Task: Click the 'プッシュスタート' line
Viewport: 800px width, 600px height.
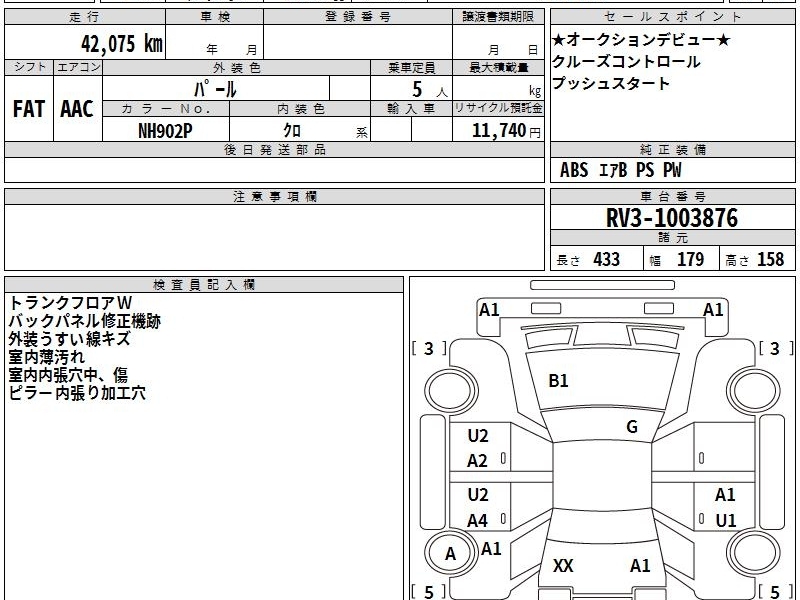Action: click(611, 83)
